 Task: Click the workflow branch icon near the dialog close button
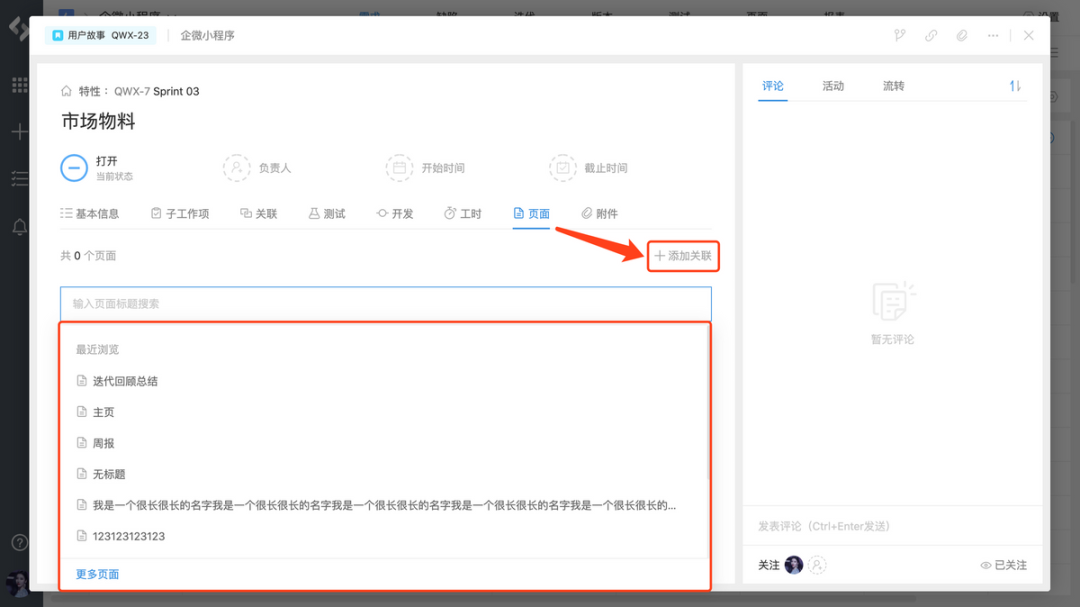(899, 35)
